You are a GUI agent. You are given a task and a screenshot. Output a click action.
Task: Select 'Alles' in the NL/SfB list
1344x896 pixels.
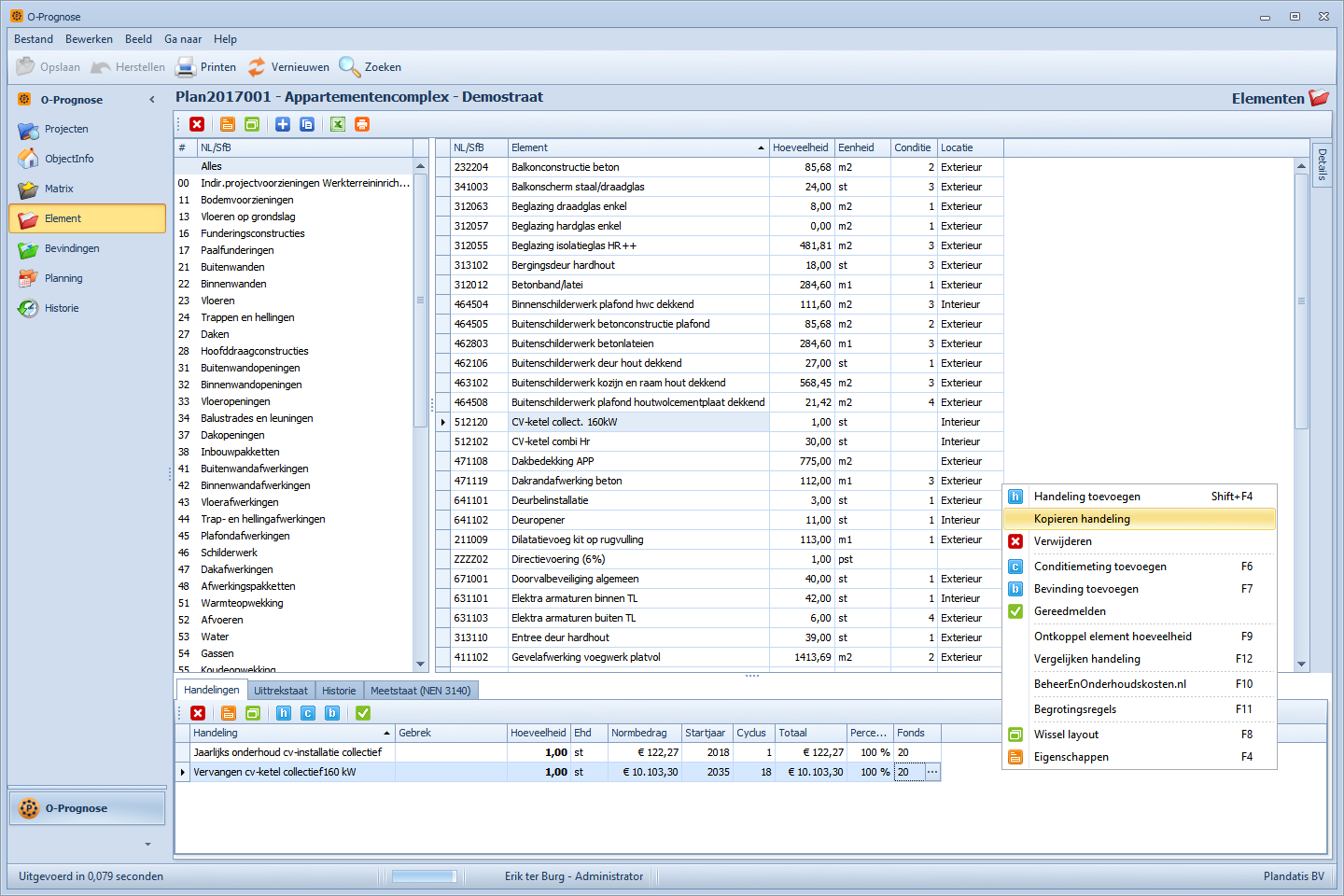click(293, 166)
